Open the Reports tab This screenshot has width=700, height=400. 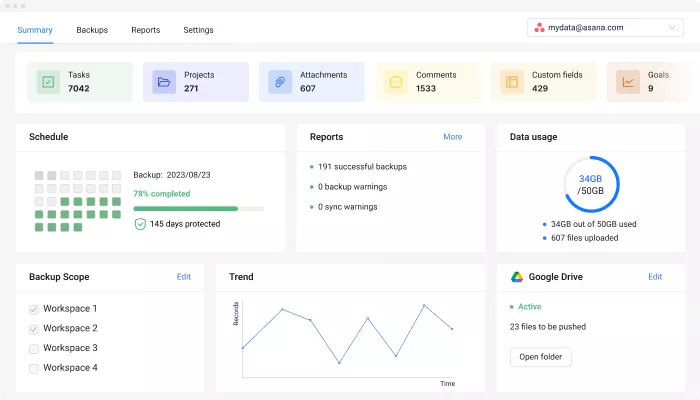145,30
